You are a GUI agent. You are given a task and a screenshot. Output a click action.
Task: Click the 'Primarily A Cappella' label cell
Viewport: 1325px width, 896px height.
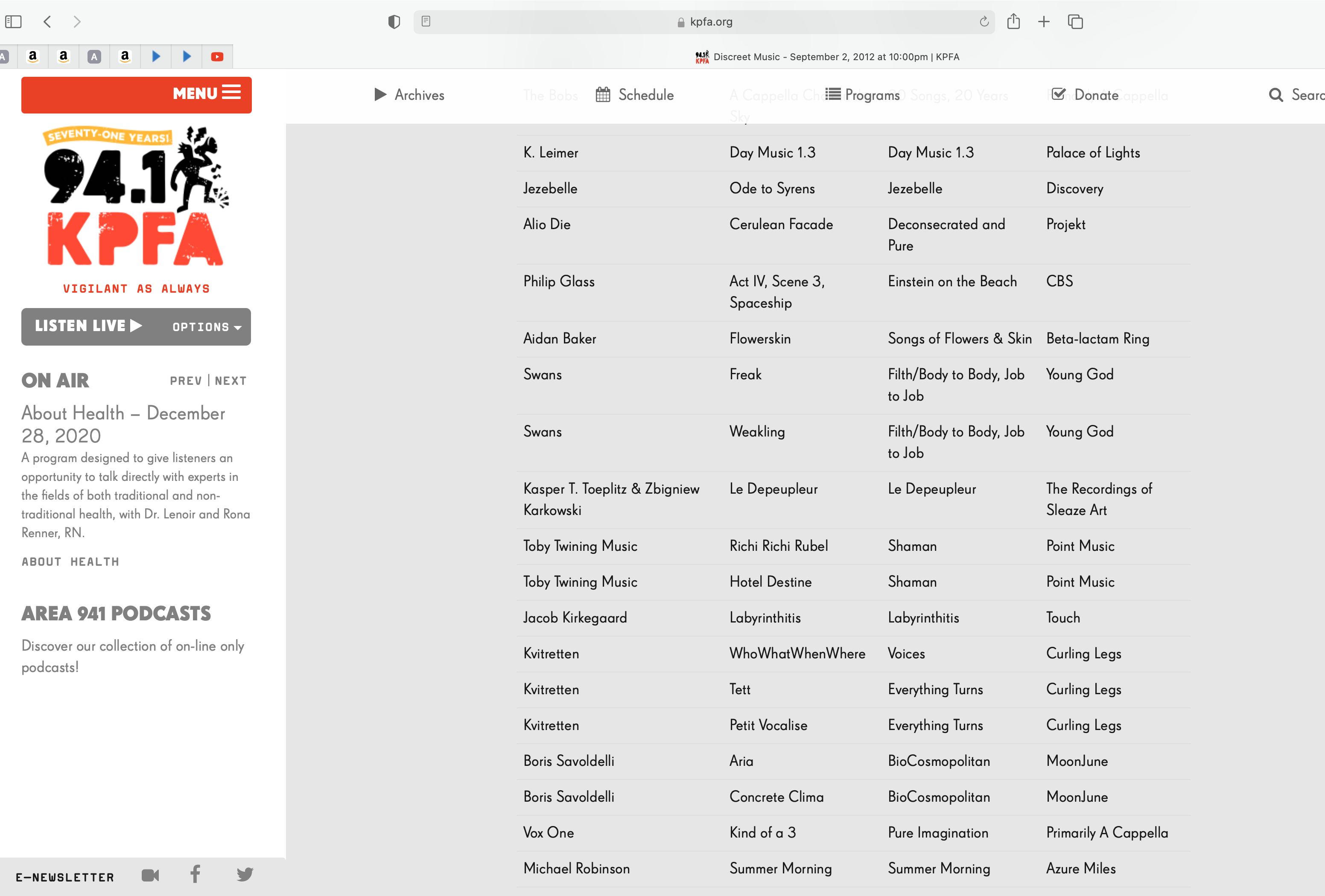[1106, 833]
